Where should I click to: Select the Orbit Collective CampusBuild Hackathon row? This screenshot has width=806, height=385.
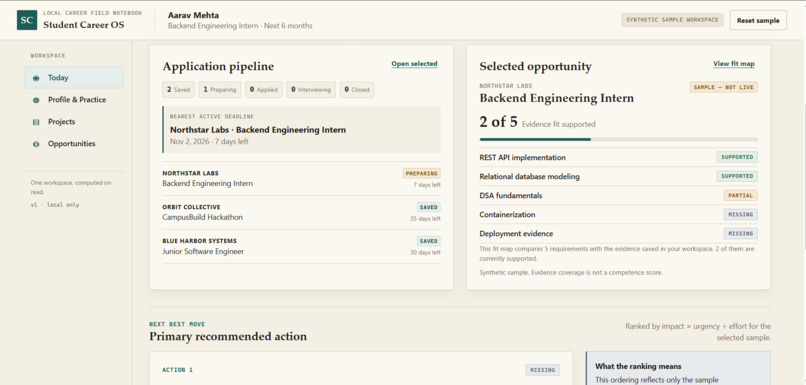click(x=301, y=212)
